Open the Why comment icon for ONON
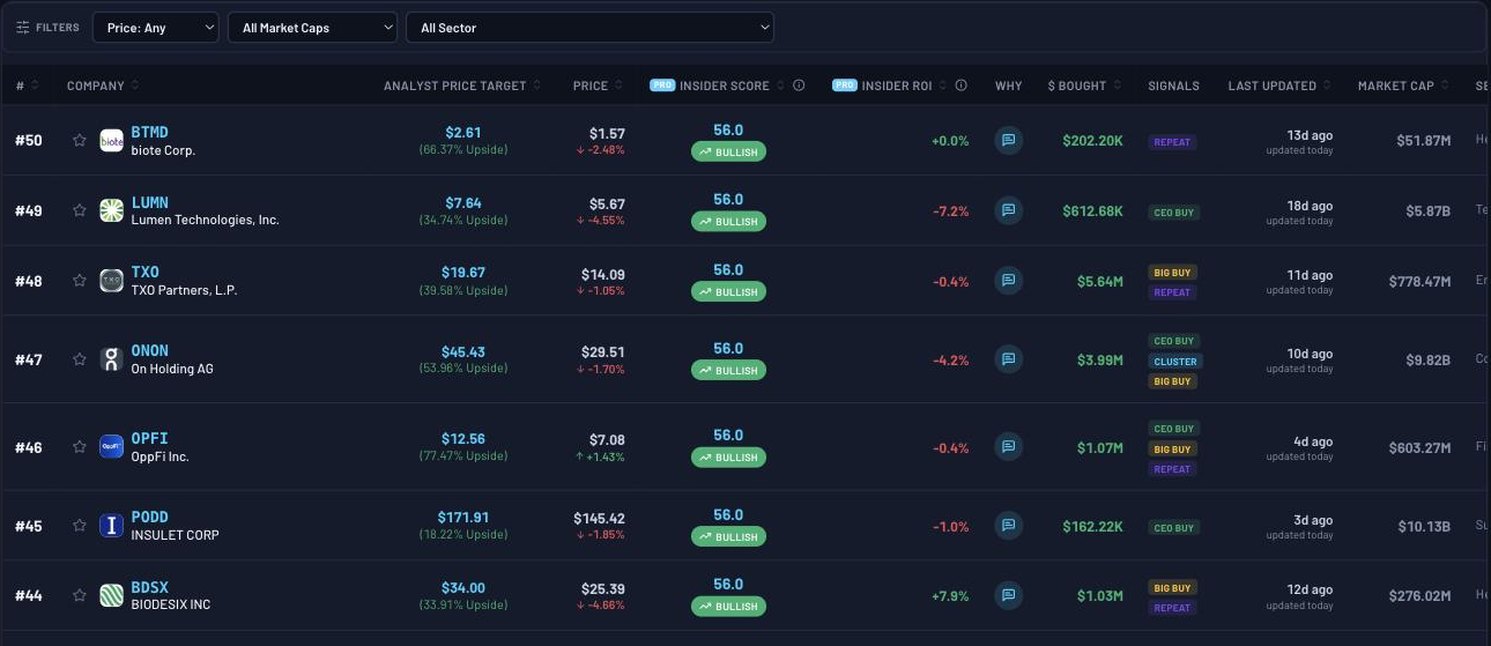1491x646 pixels. (x=1008, y=359)
